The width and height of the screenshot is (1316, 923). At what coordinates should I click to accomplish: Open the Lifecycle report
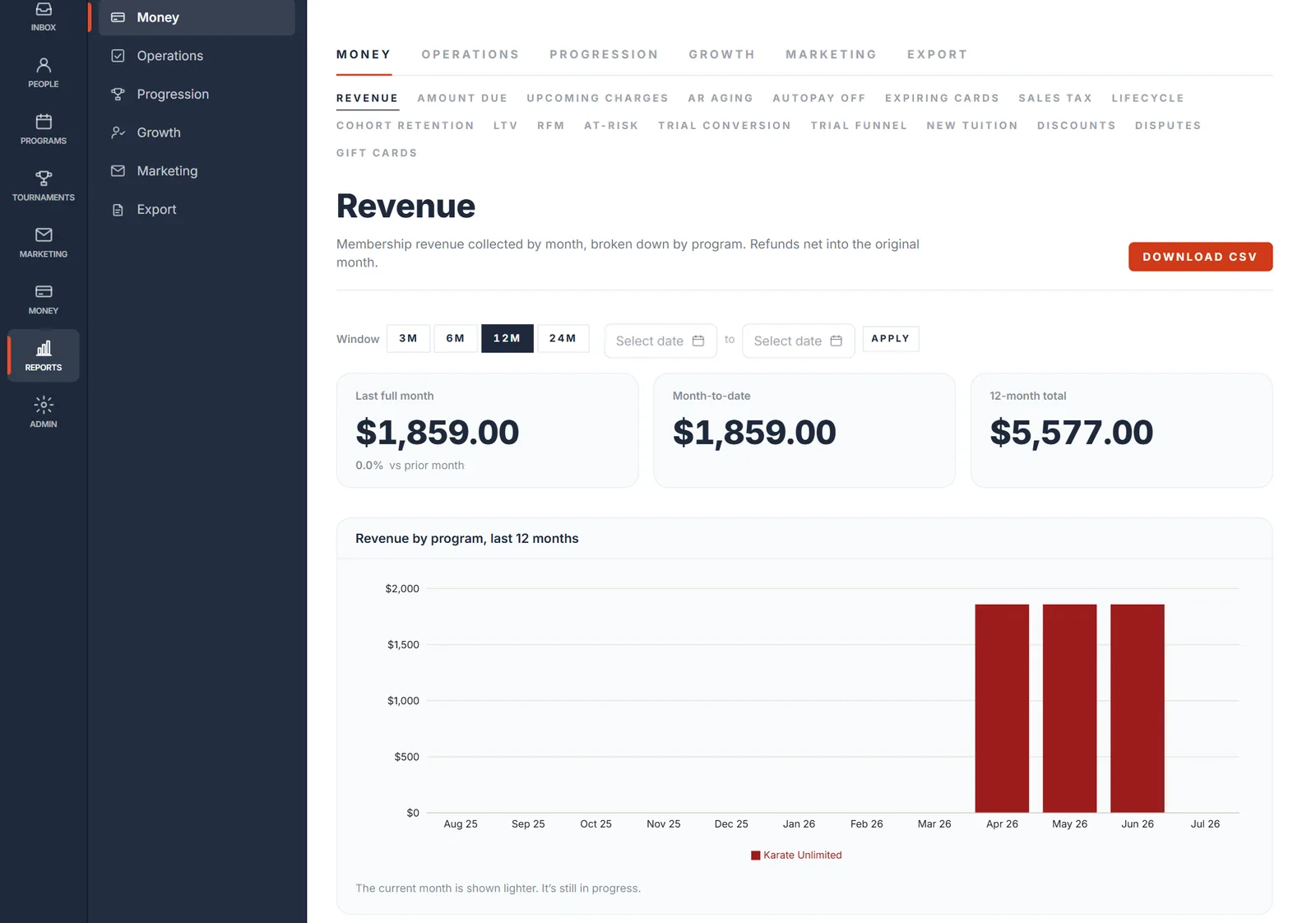click(1147, 98)
